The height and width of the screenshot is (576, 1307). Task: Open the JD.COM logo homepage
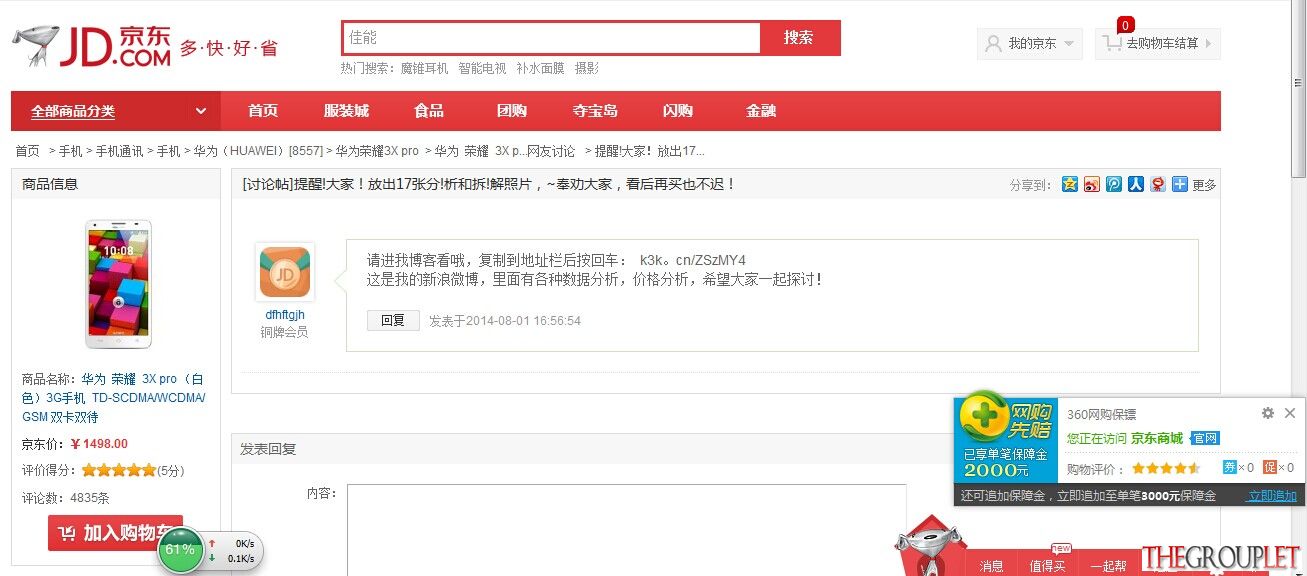pos(92,47)
